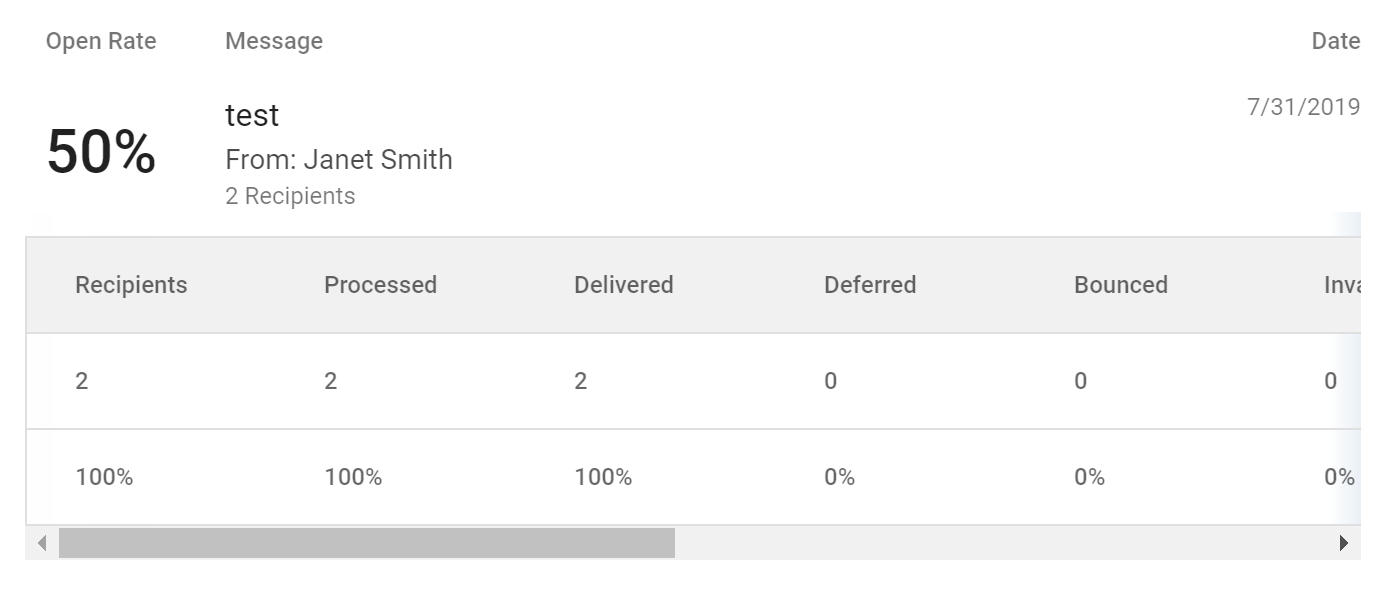1396x592 pixels.
Task: Click the Bounced 0% cell
Action: tap(1089, 477)
